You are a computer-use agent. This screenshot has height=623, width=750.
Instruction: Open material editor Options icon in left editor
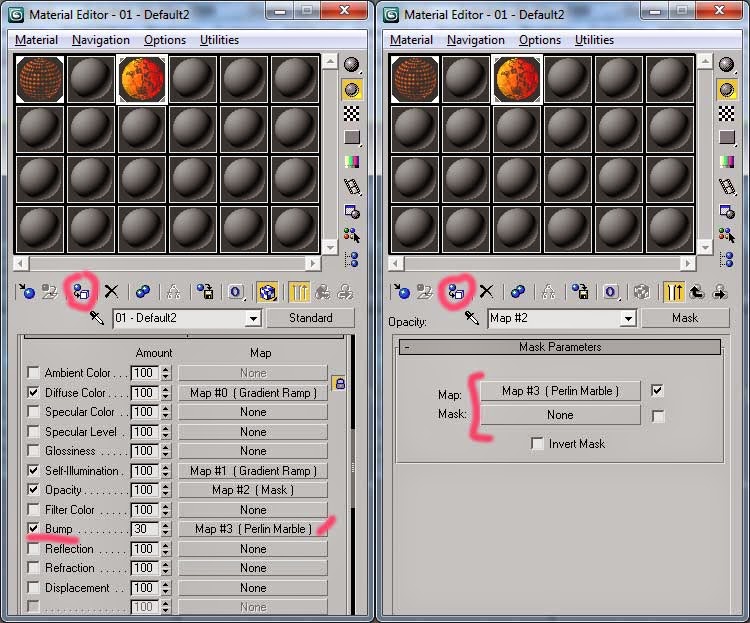click(352, 211)
